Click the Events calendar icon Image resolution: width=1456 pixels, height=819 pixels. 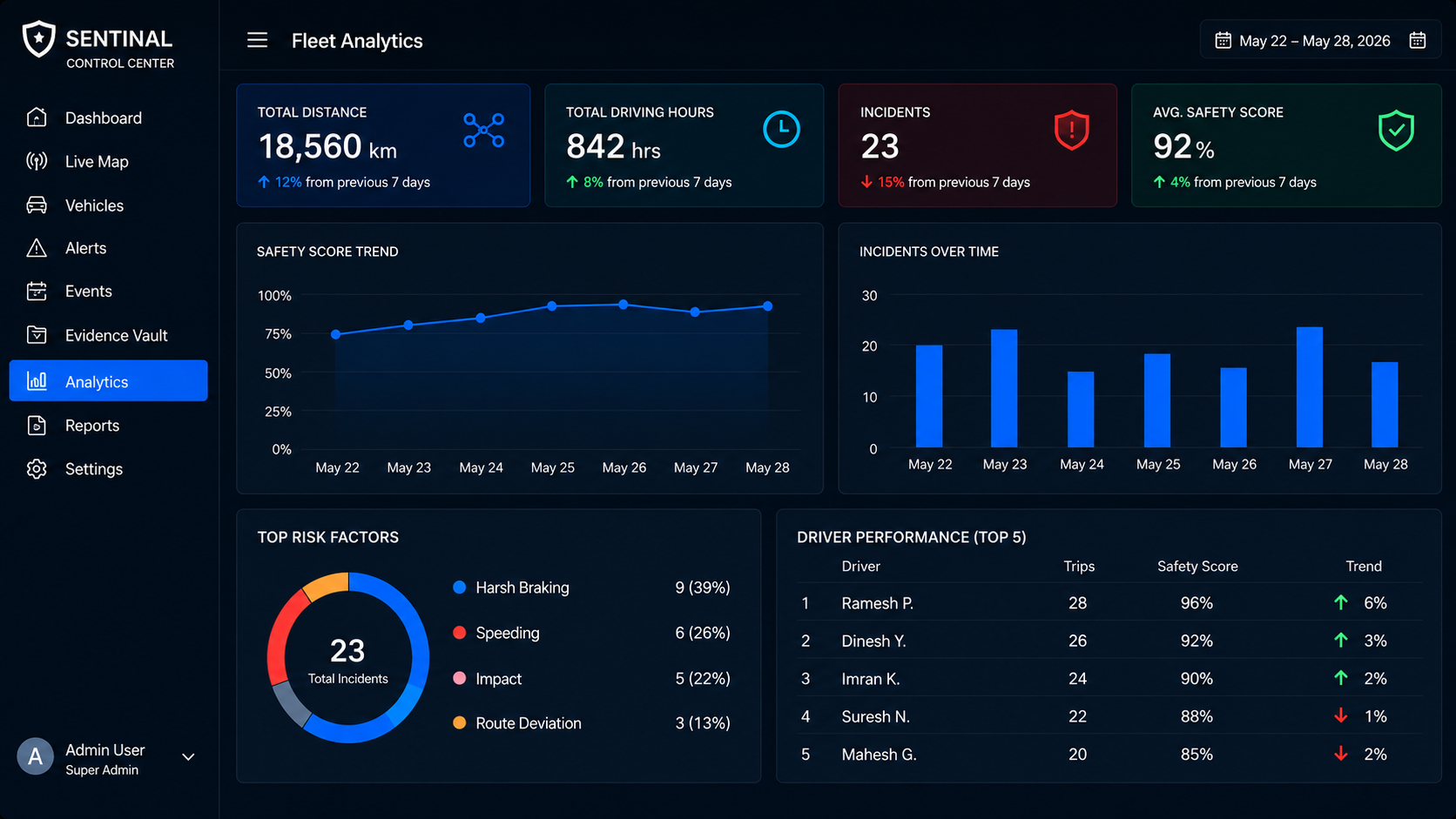37,292
